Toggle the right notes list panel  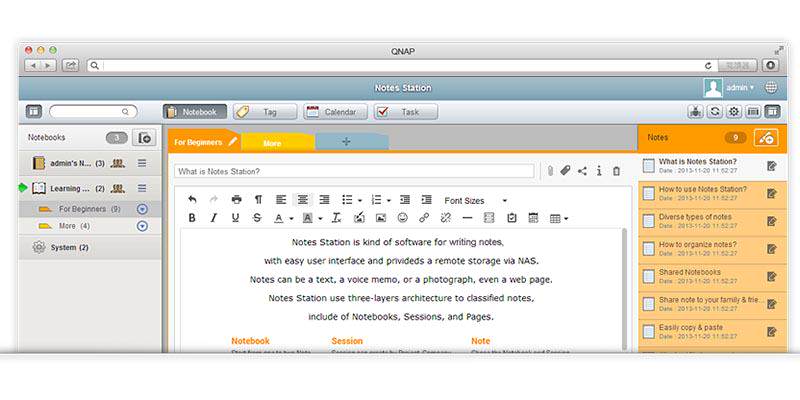point(772,112)
